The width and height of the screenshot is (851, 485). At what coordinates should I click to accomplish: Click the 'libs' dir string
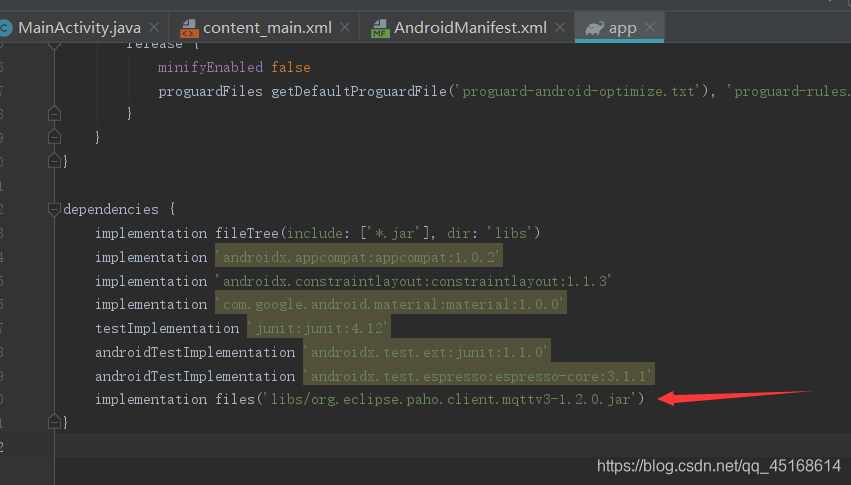510,233
